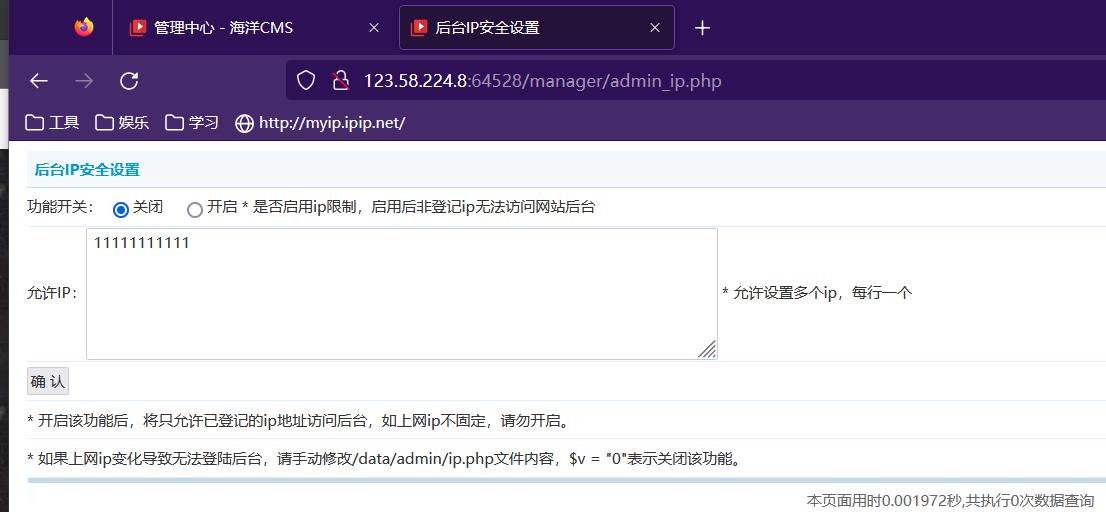1106x512 pixels.
Task: Close the 管理中心 - 海洋CMS tab
Action: pyautogui.click(x=374, y=28)
